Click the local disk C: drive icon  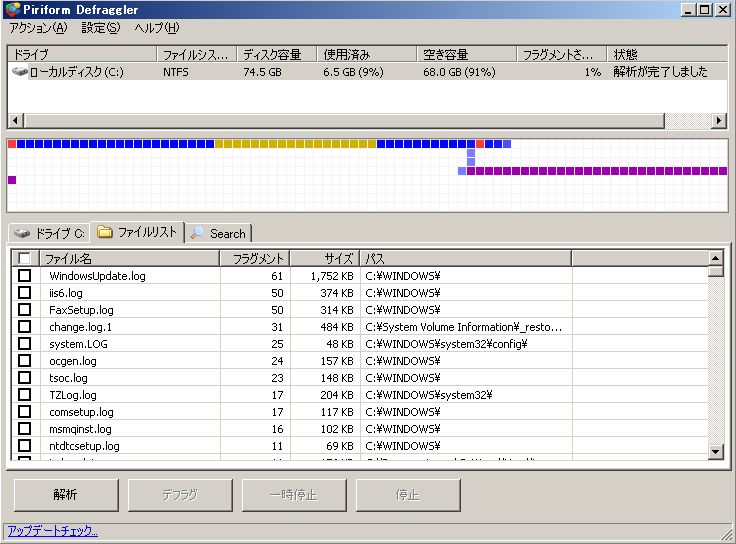tap(19, 71)
